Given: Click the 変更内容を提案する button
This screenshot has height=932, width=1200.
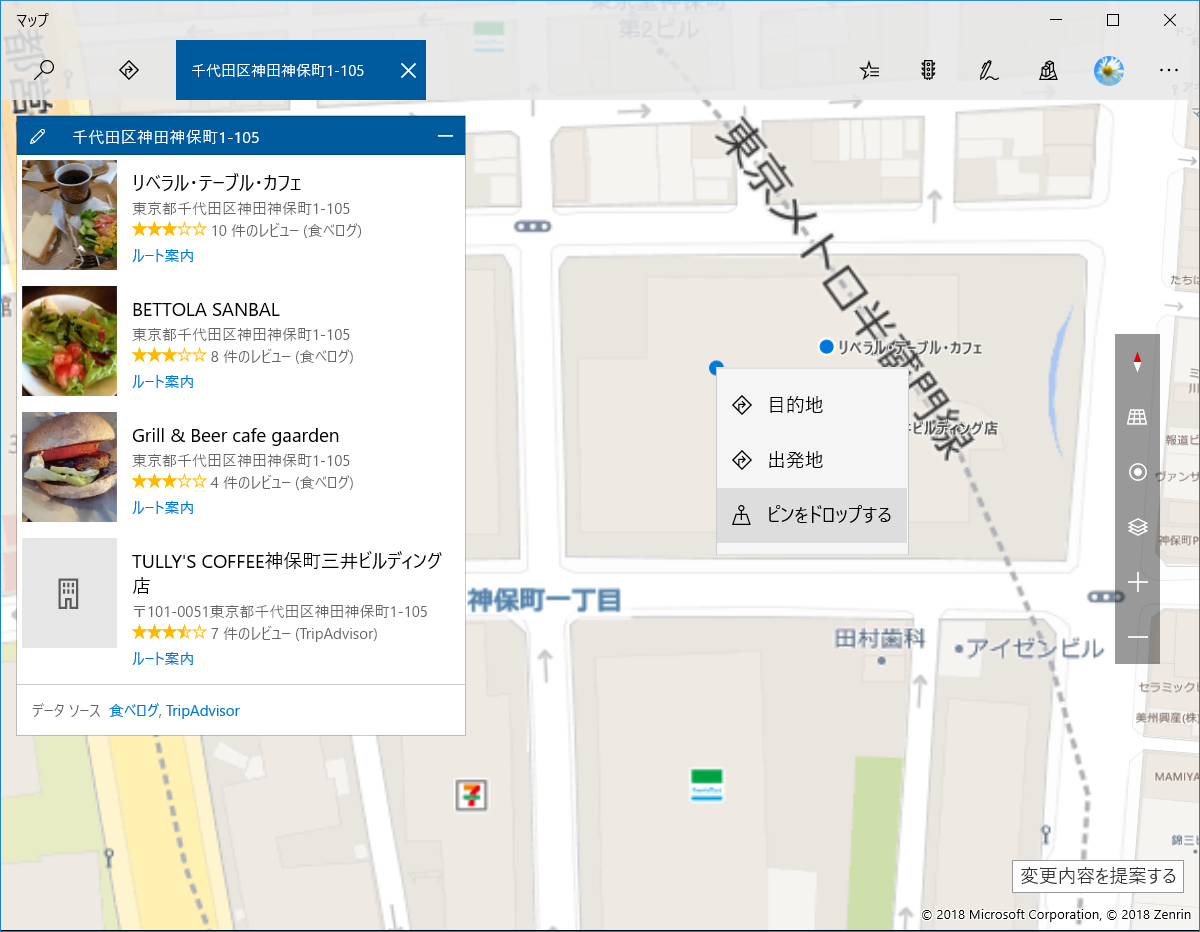Looking at the screenshot, I should coord(1097,876).
